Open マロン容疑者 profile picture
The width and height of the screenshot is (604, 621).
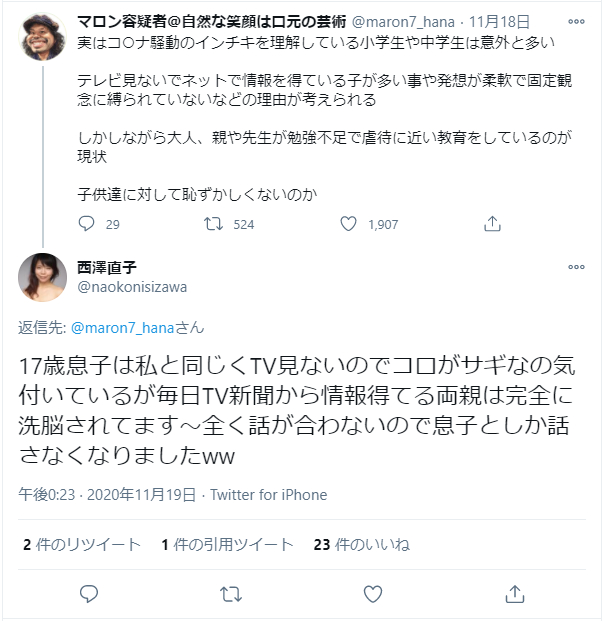pyautogui.click(x=42, y=35)
